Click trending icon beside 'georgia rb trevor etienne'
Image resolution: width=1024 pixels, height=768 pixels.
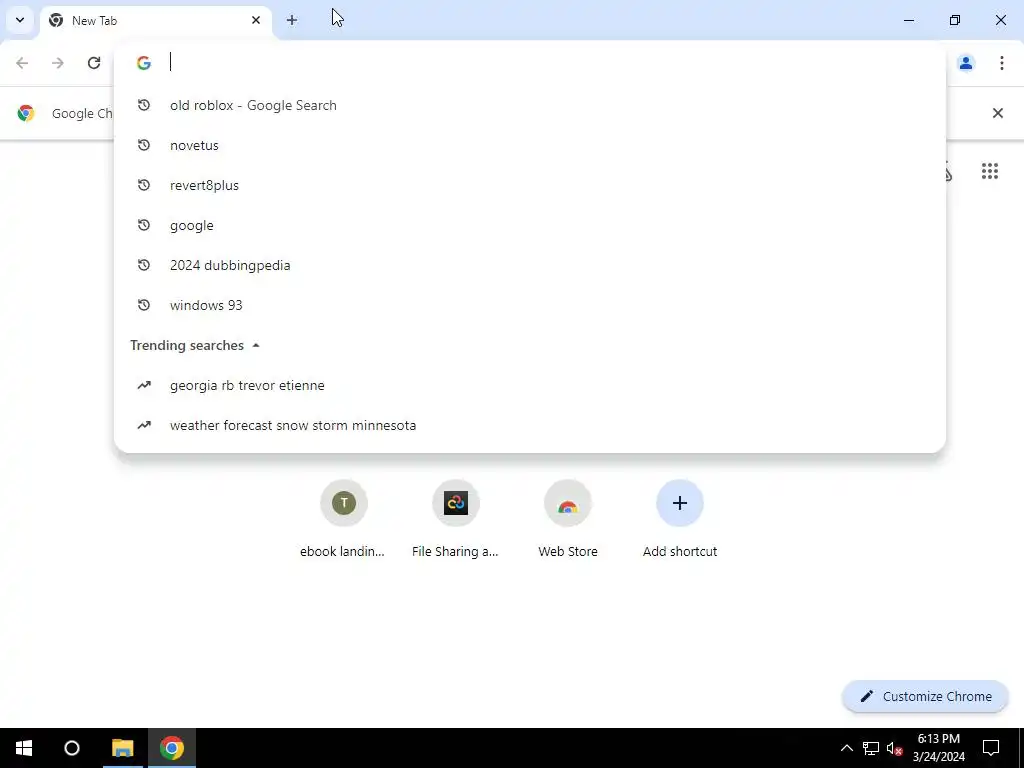144,385
